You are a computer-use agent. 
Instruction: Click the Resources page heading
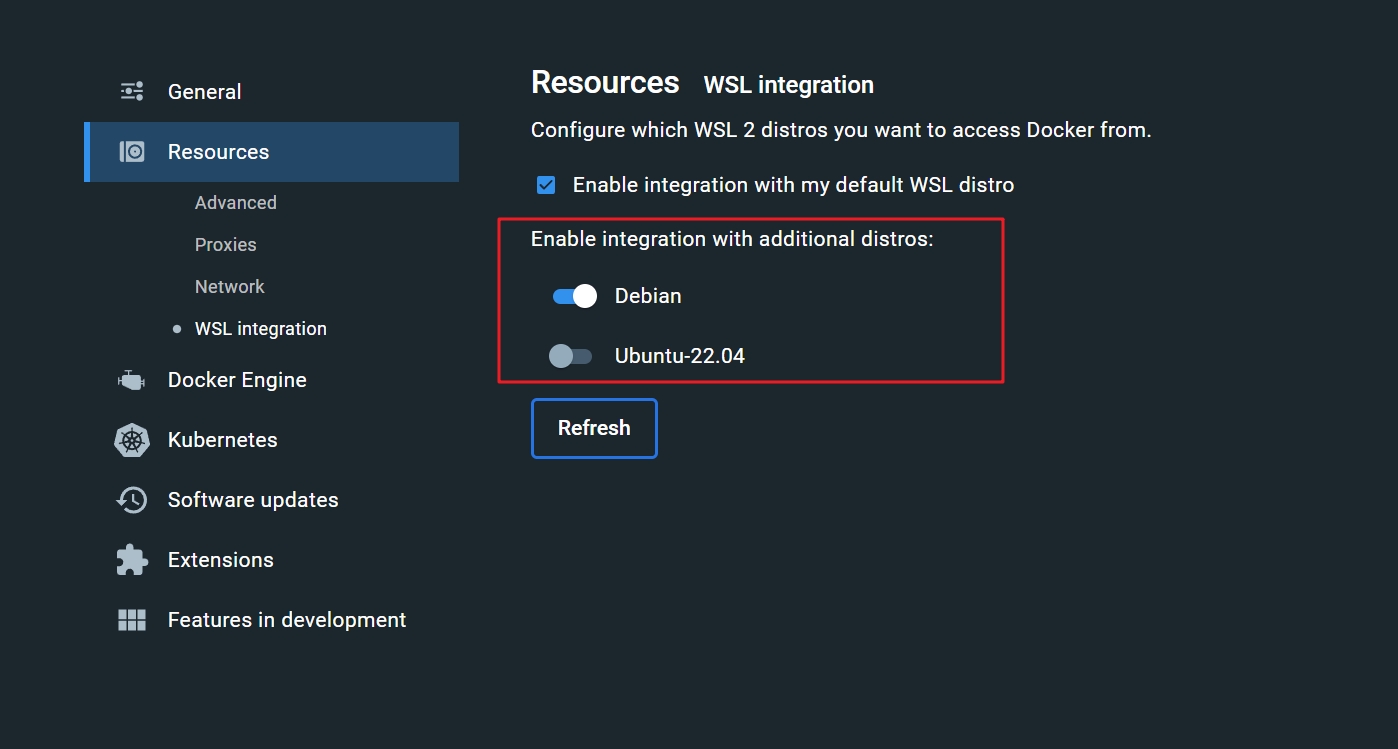click(x=605, y=82)
